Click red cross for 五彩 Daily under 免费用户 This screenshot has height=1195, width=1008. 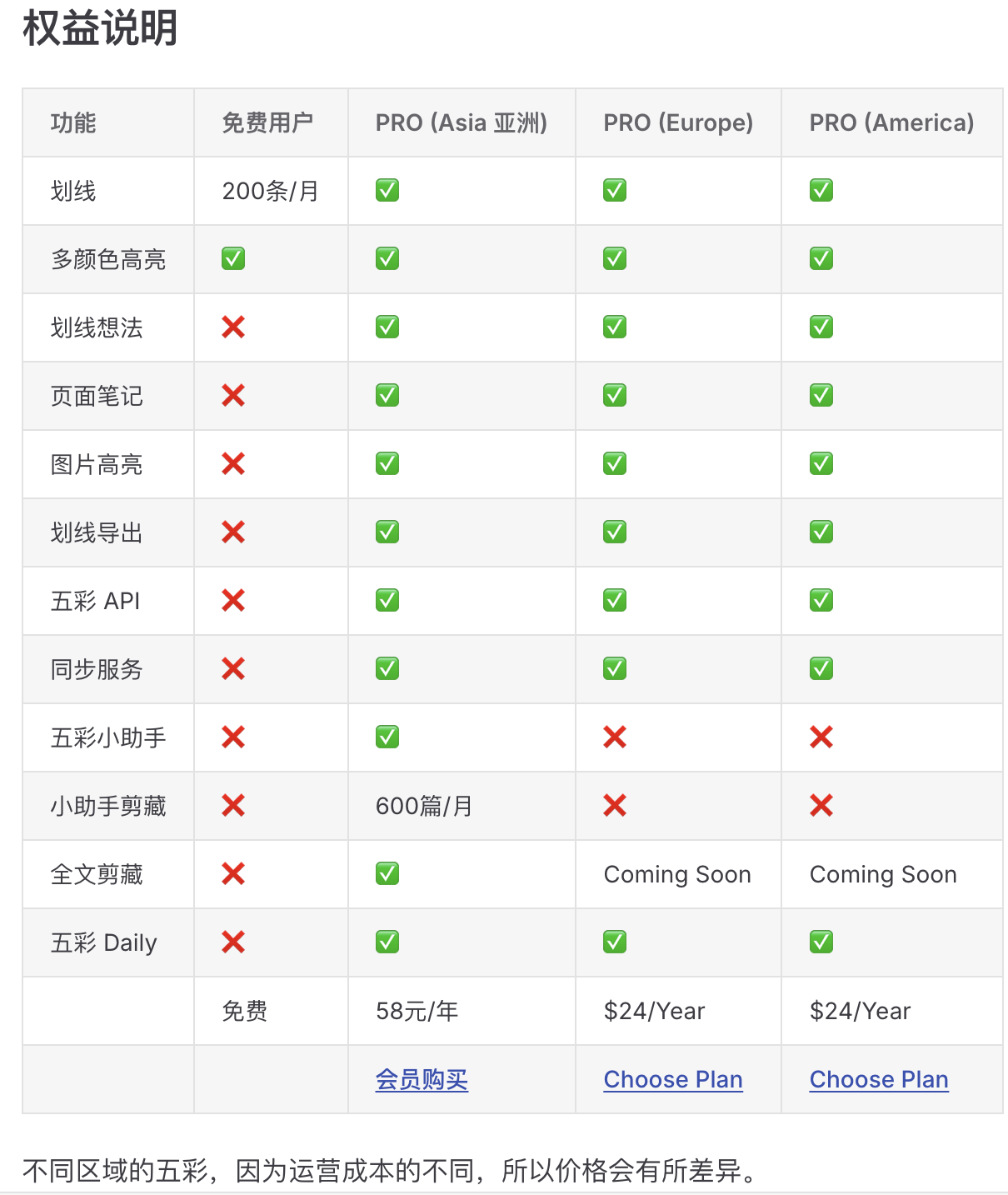[x=233, y=942]
